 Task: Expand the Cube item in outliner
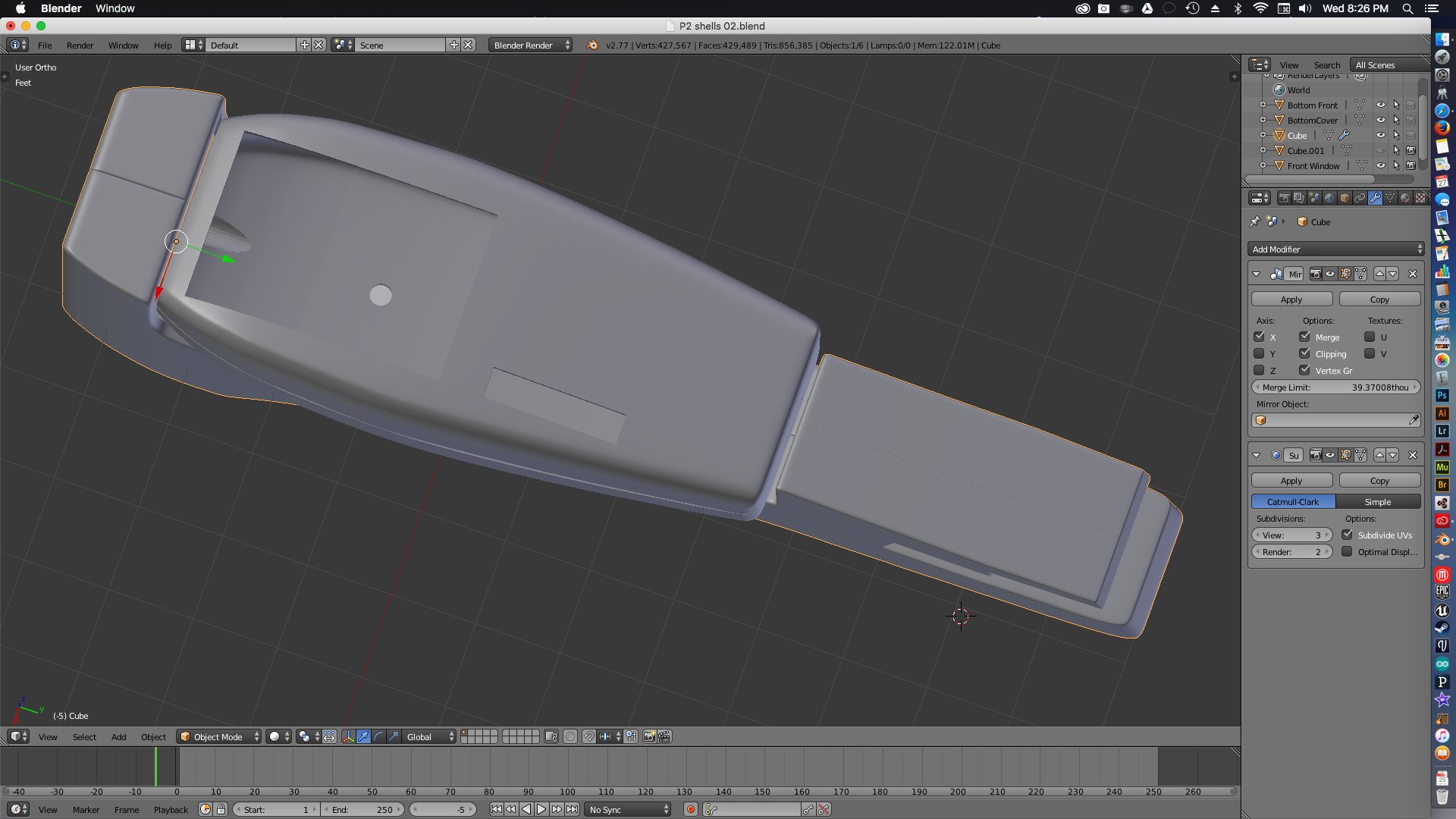click(1263, 135)
